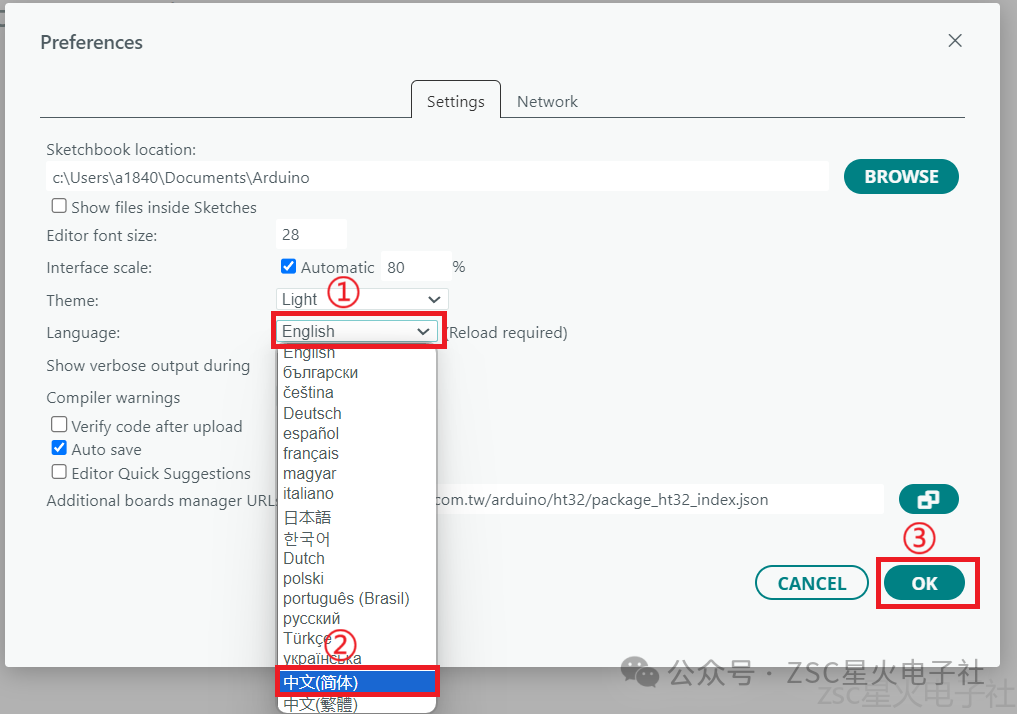Screen dimensions: 1017x714
Task: Choose italiano in the language list
Action: click(x=357, y=494)
